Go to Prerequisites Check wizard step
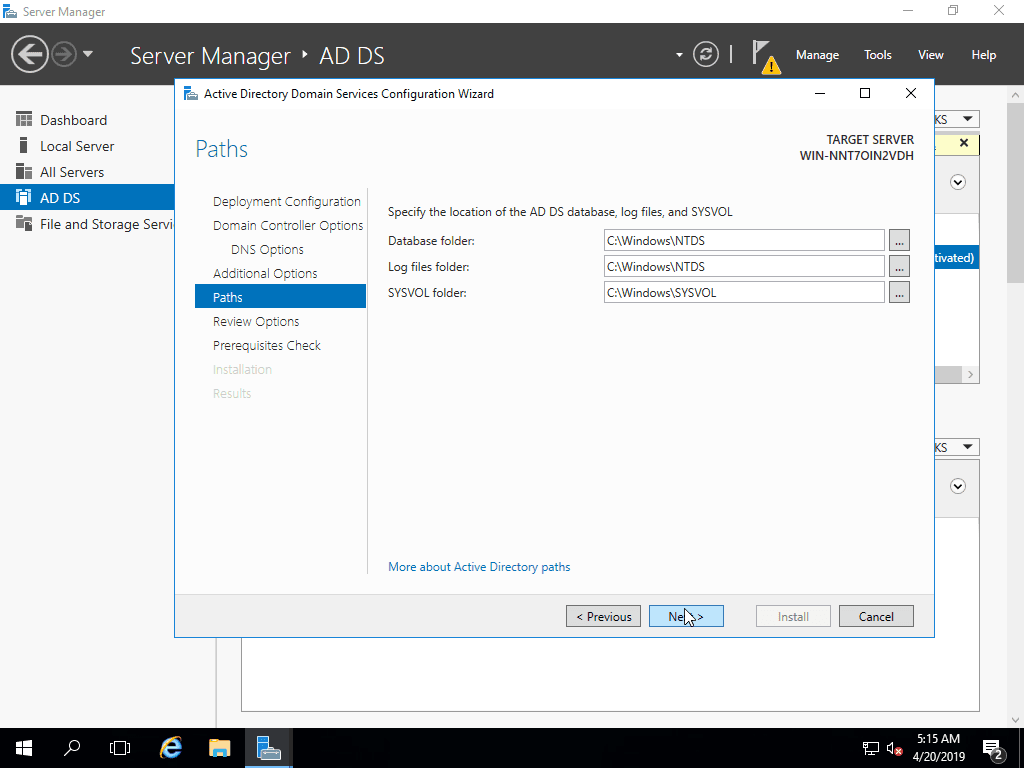This screenshot has width=1024, height=768. (266, 345)
